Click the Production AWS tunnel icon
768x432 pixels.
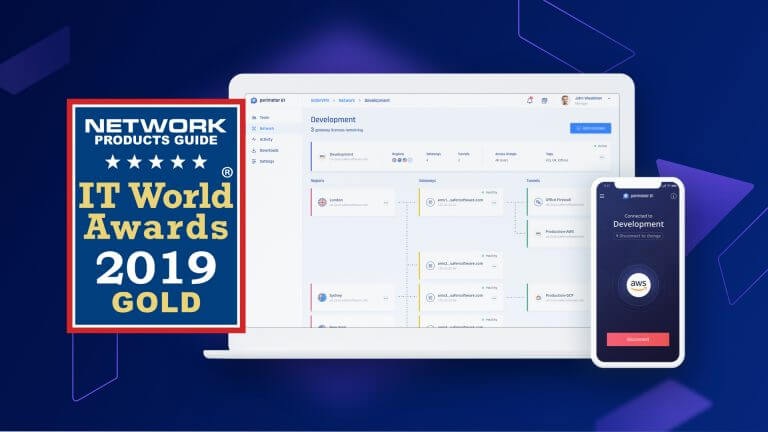click(x=538, y=234)
